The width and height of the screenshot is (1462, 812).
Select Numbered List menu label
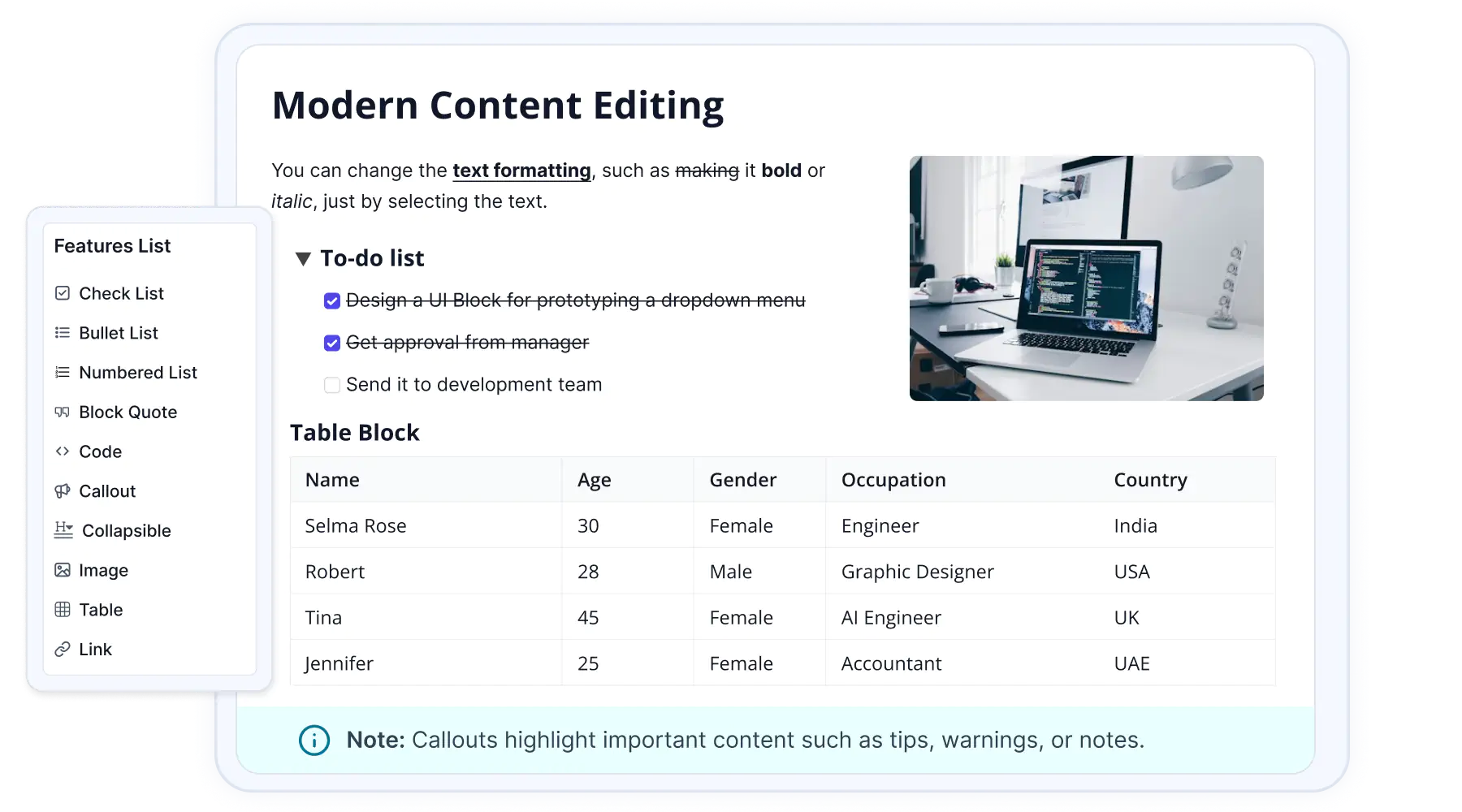(138, 373)
